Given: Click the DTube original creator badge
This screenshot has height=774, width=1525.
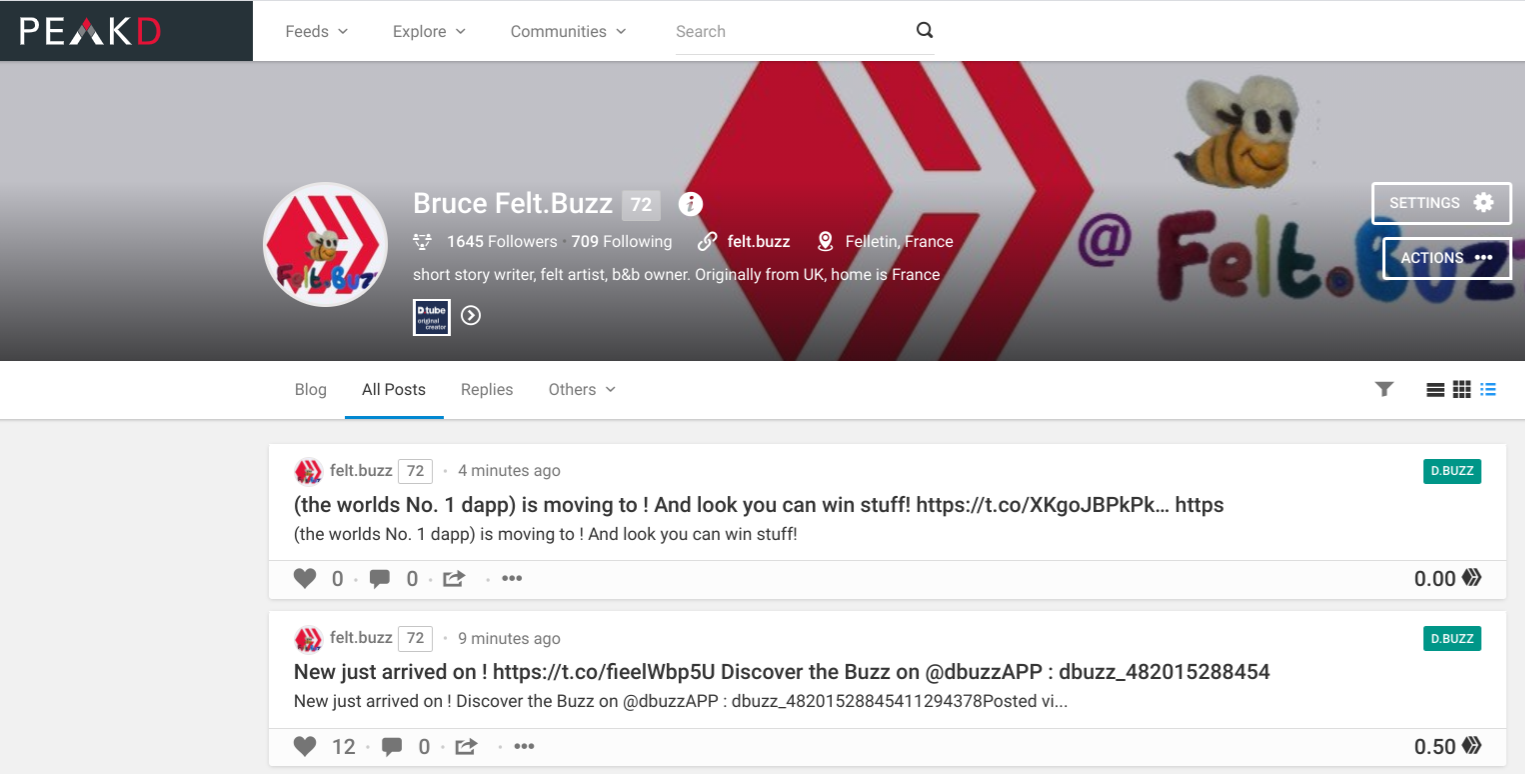Looking at the screenshot, I should pos(432,317).
